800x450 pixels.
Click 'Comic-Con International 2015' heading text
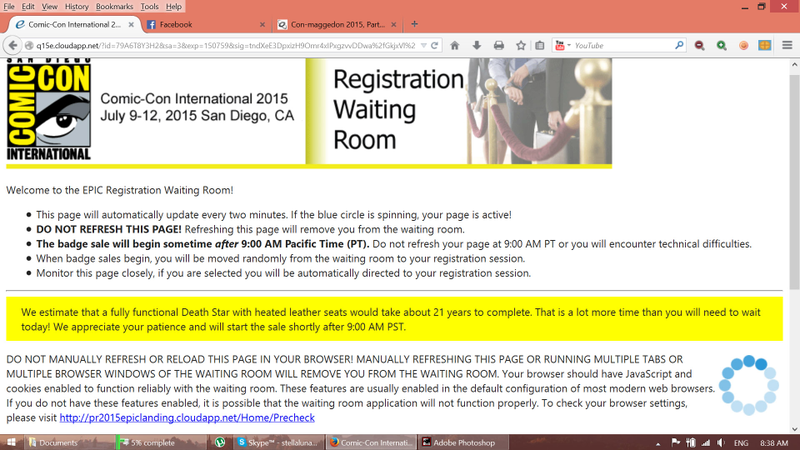click(194, 98)
